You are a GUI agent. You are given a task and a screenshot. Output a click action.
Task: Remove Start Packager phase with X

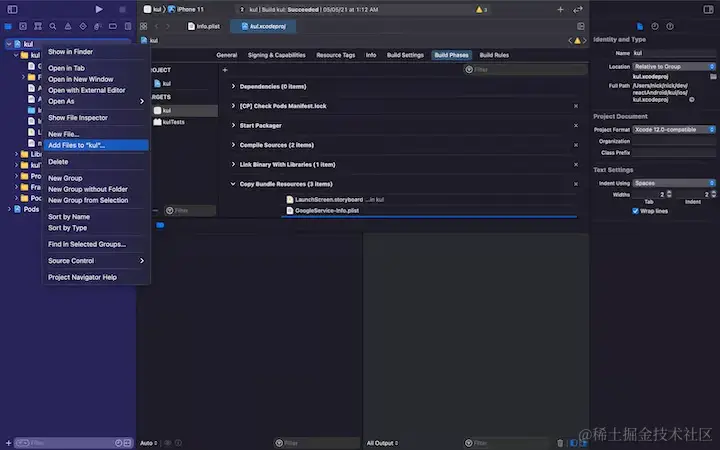coord(576,125)
